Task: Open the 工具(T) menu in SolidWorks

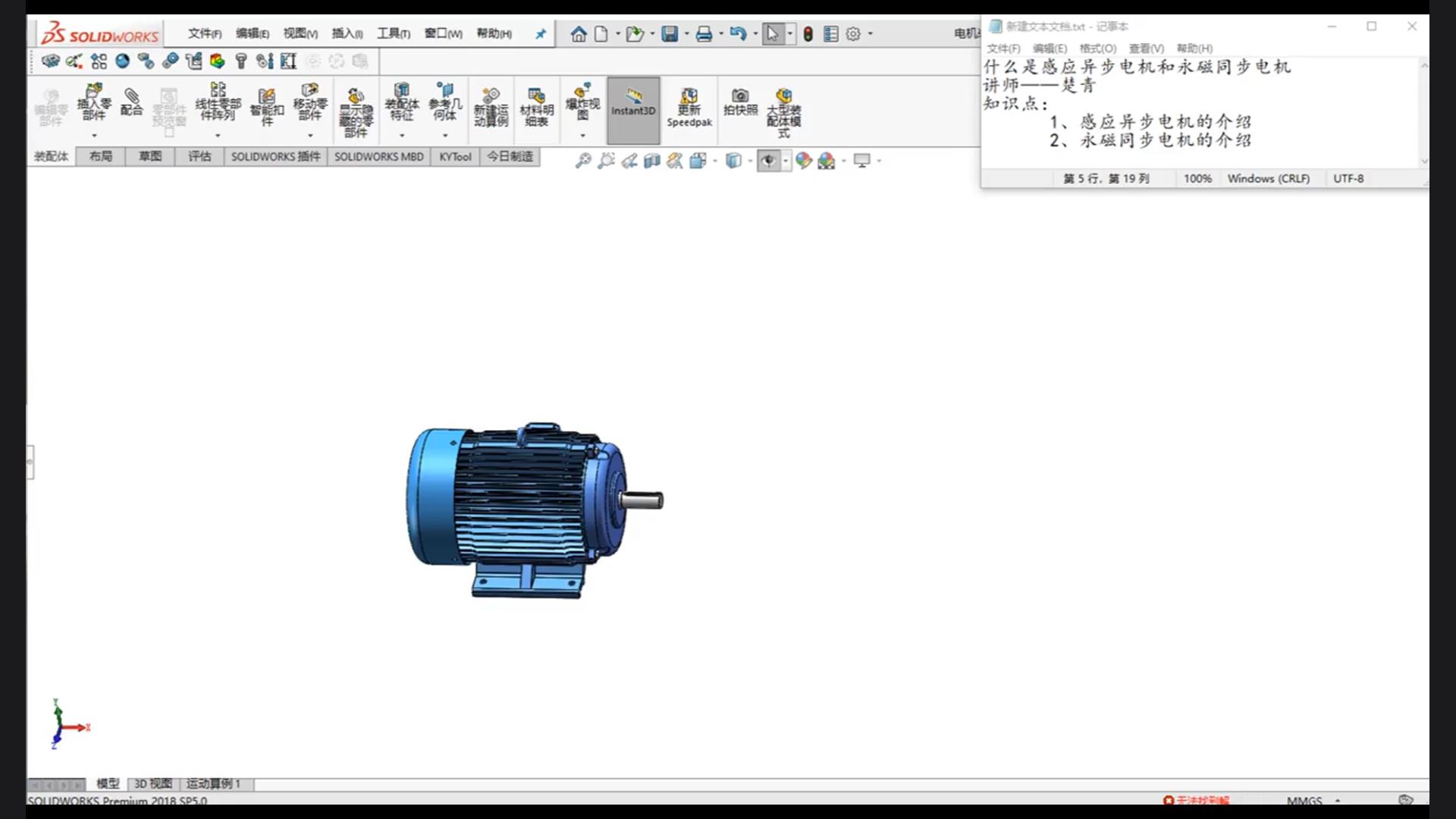Action: point(394,33)
